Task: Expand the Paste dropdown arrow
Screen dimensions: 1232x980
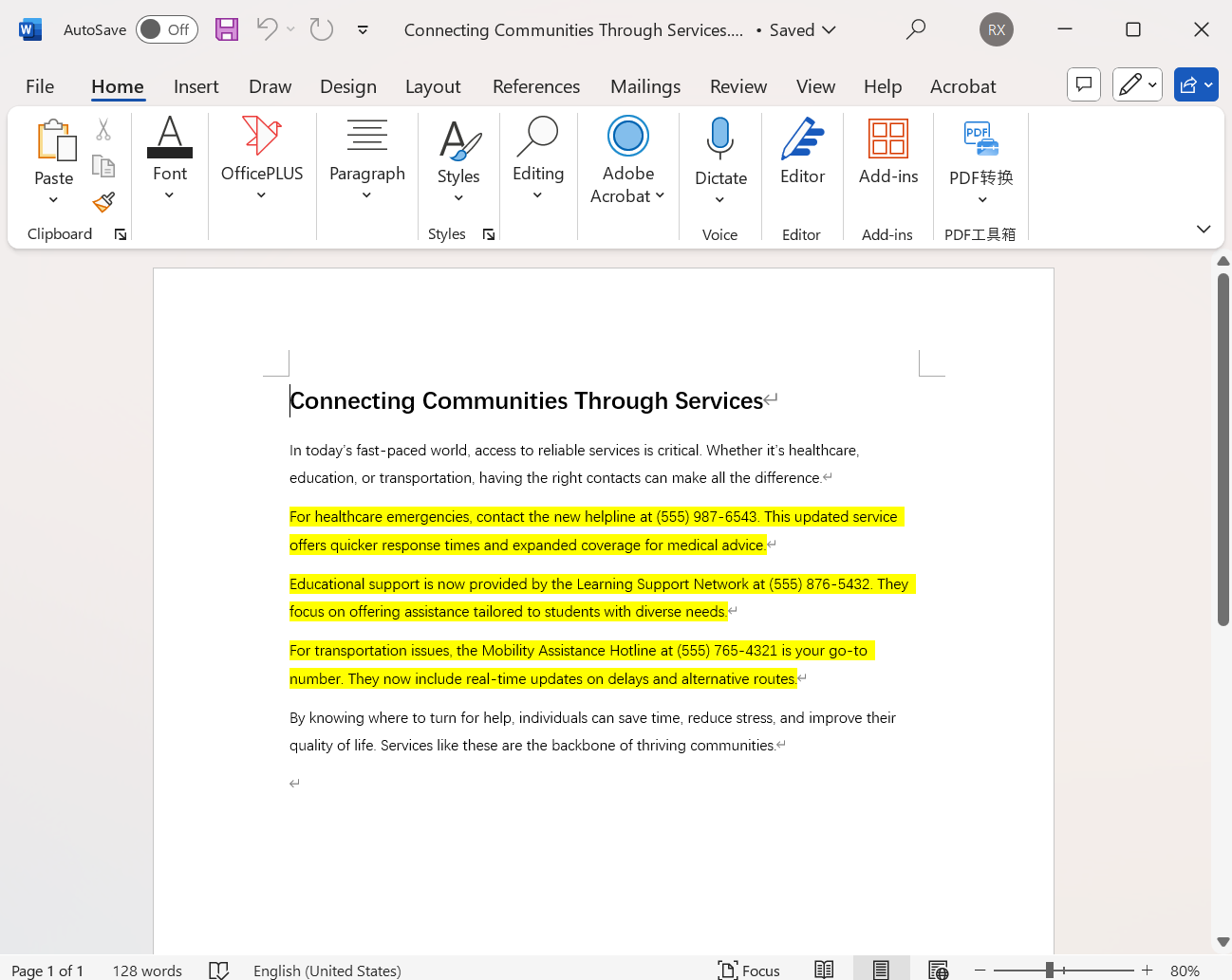Action: coord(53,202)
